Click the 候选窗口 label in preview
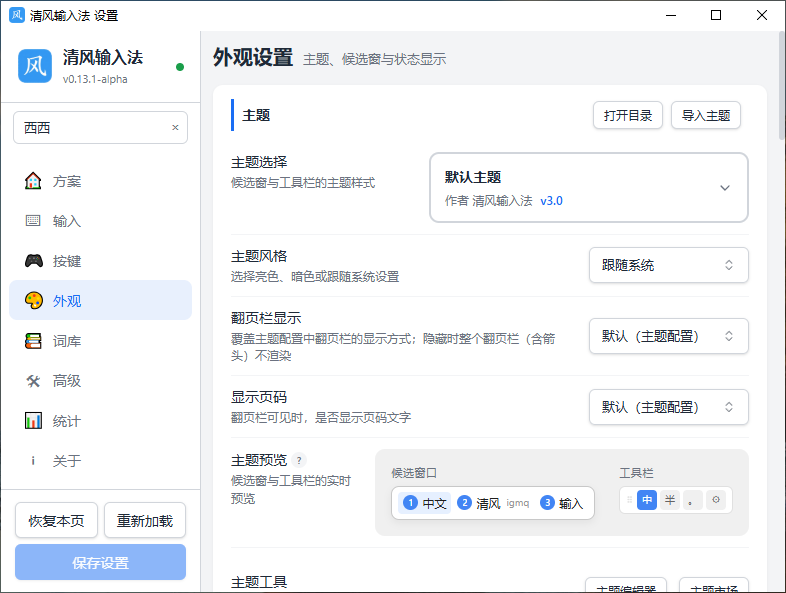The image size is (786, 593). (x=414, y=473)
